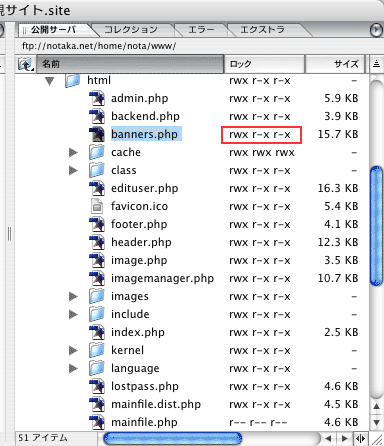Select the edituser.php file name
384x446 pixels.
(145, 188)
